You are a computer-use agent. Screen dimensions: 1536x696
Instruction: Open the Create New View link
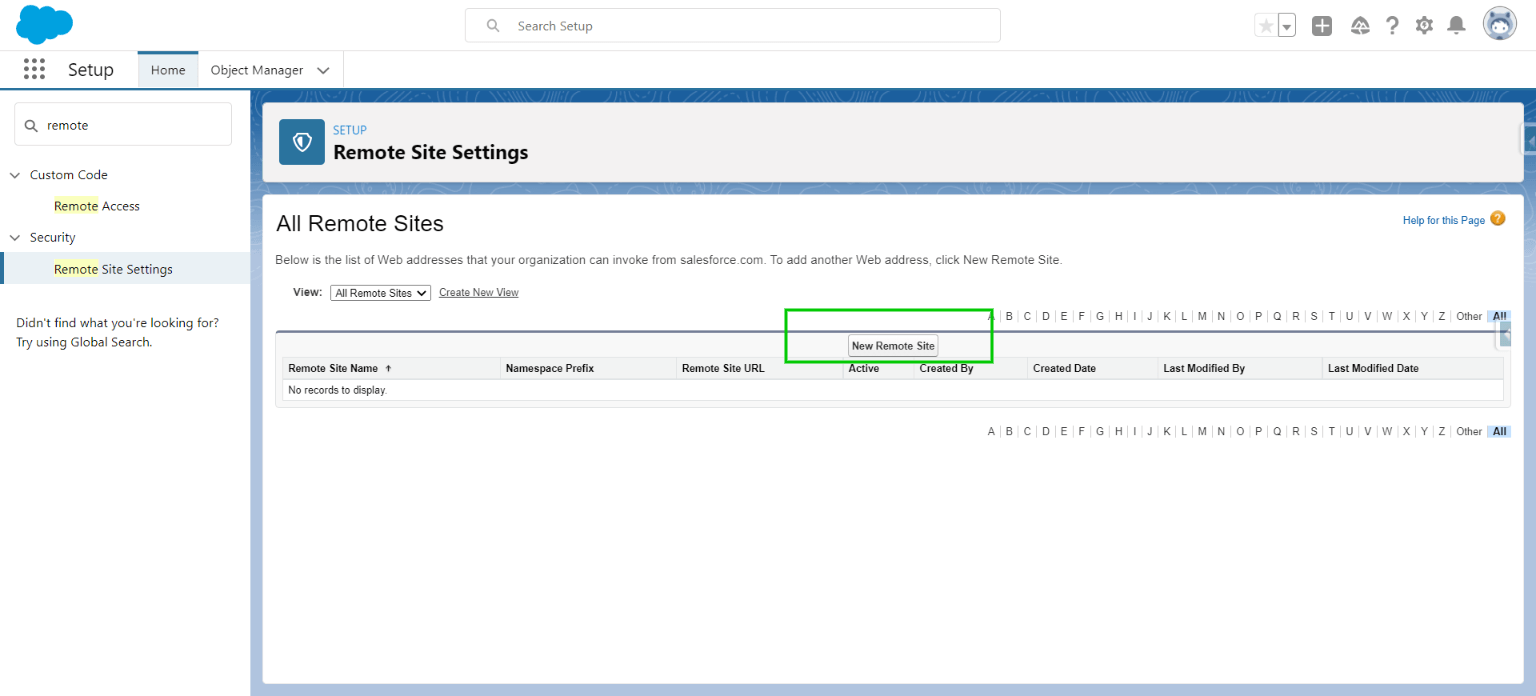click(x=478, y=292)
